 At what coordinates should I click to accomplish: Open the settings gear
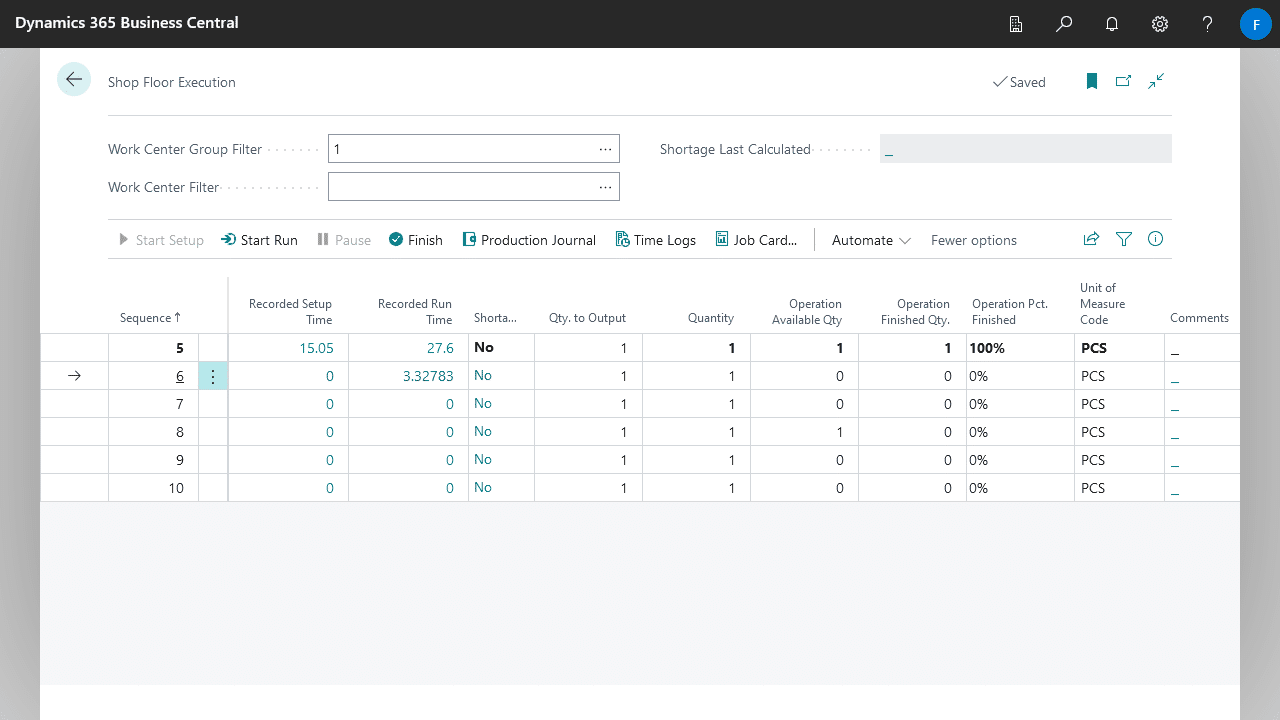pos(1160,23)
